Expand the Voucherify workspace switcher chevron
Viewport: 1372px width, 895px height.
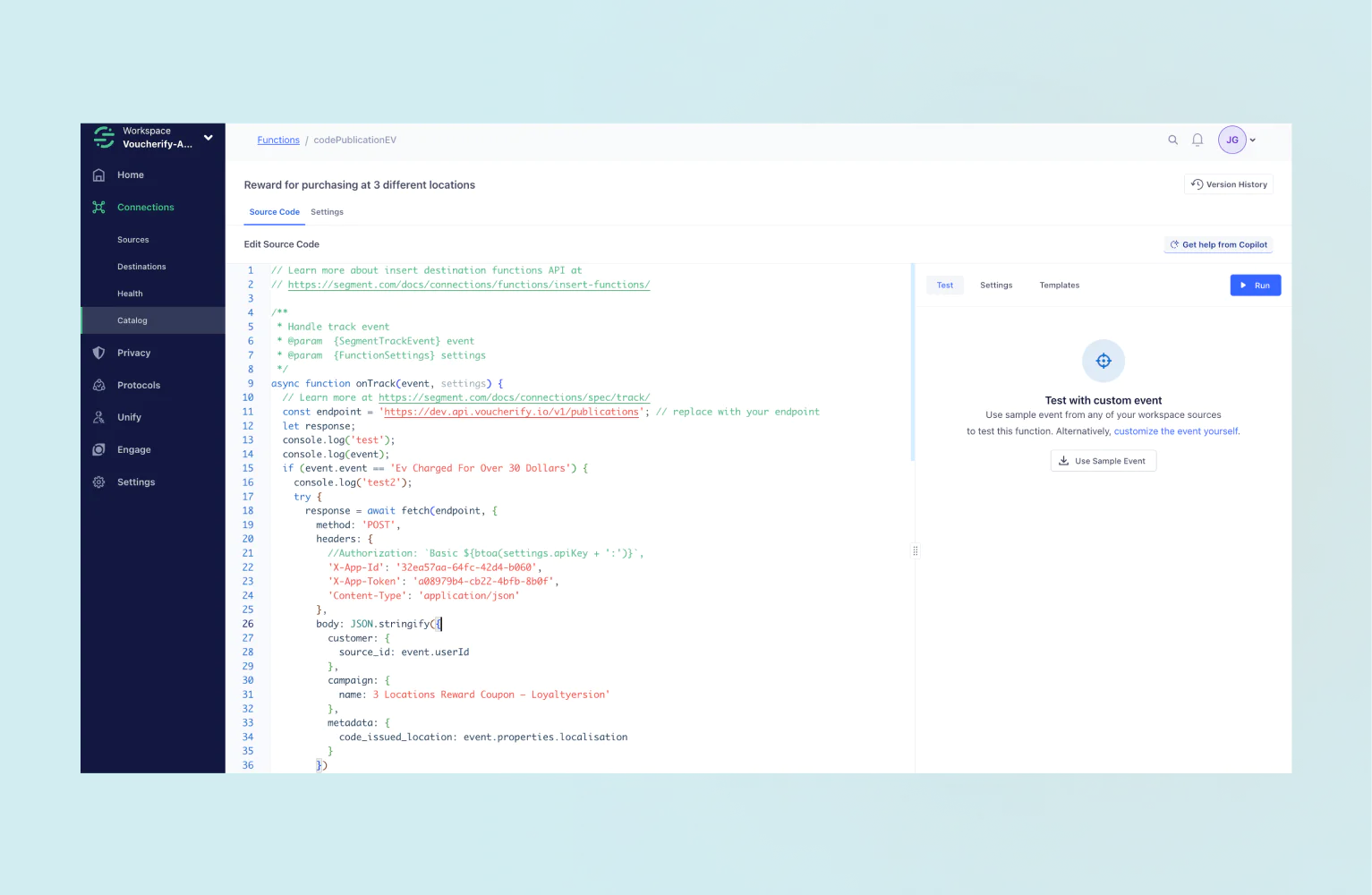[208, 138]
